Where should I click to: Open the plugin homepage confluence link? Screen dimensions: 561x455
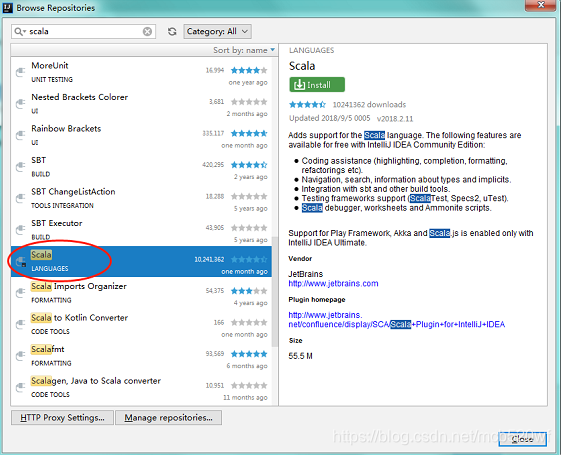[x=396, y=320]
